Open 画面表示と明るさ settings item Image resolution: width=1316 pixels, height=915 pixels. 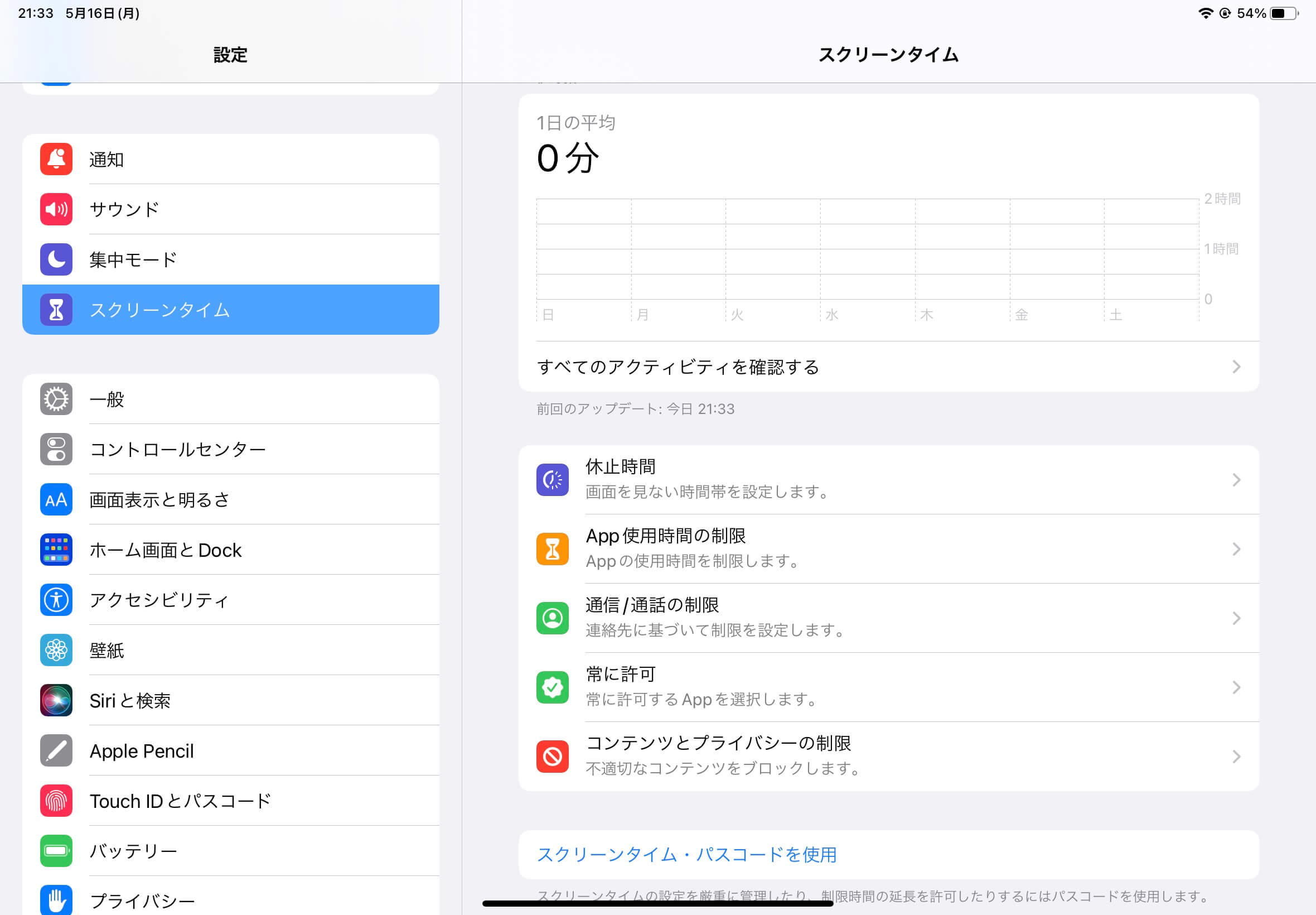point(231,499)
